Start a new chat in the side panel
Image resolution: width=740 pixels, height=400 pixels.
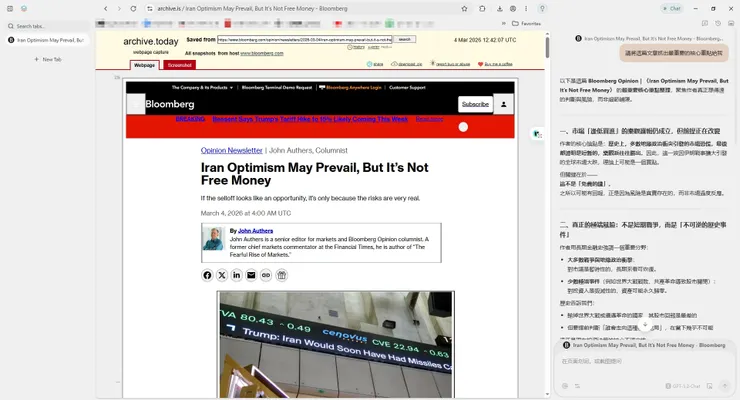[x=705, y=23]
